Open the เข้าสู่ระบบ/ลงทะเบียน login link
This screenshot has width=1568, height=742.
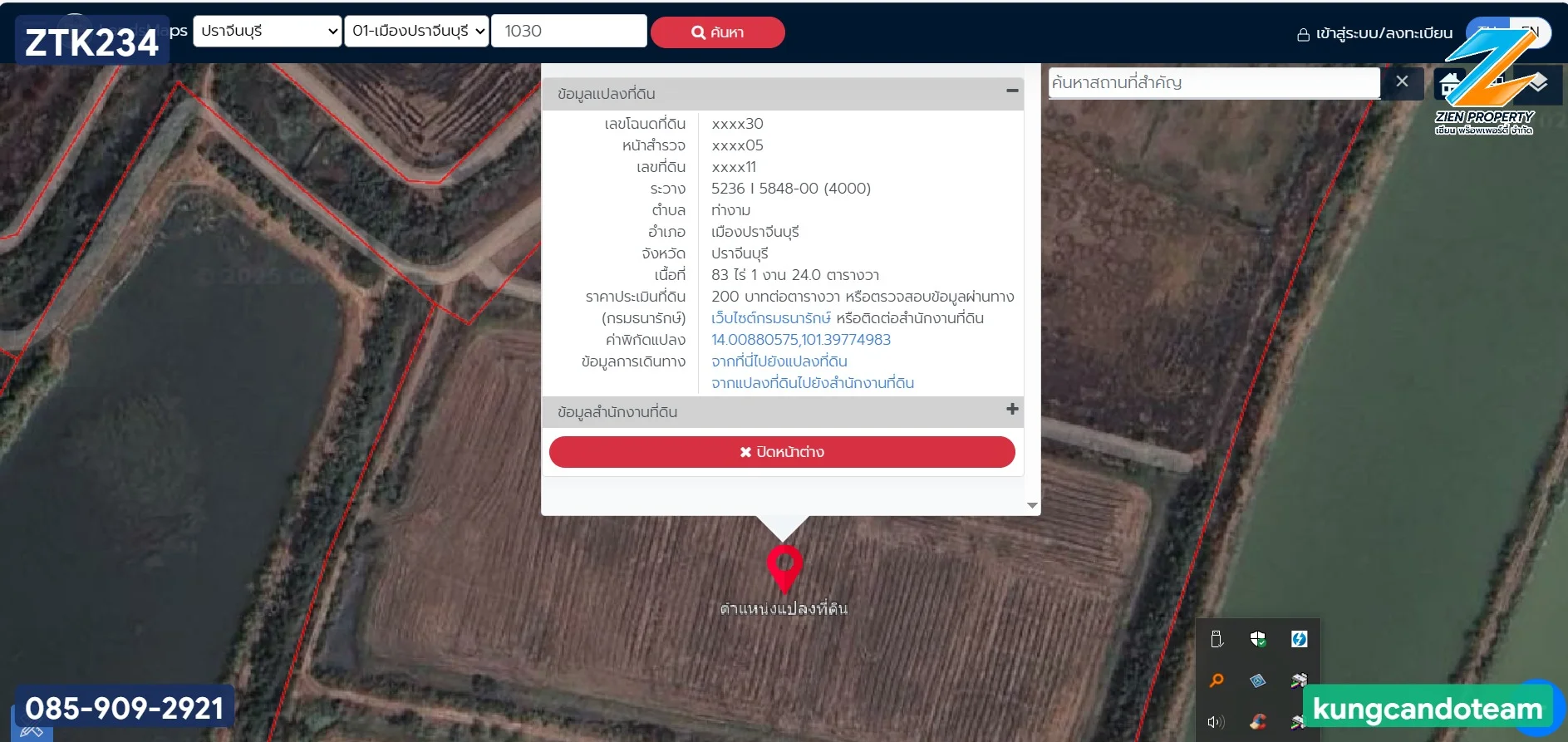pos(1375,33)
